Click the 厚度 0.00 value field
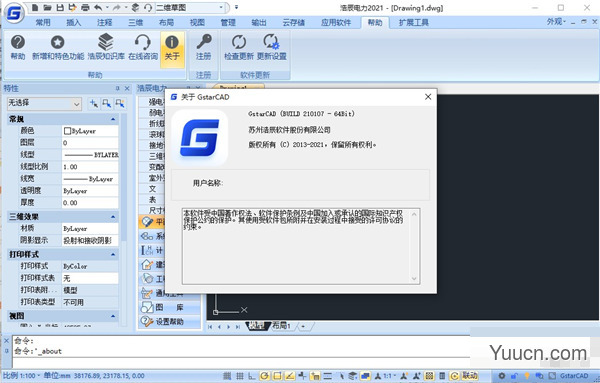The width and height of the screenshot is (600, 383). point(90,203)
